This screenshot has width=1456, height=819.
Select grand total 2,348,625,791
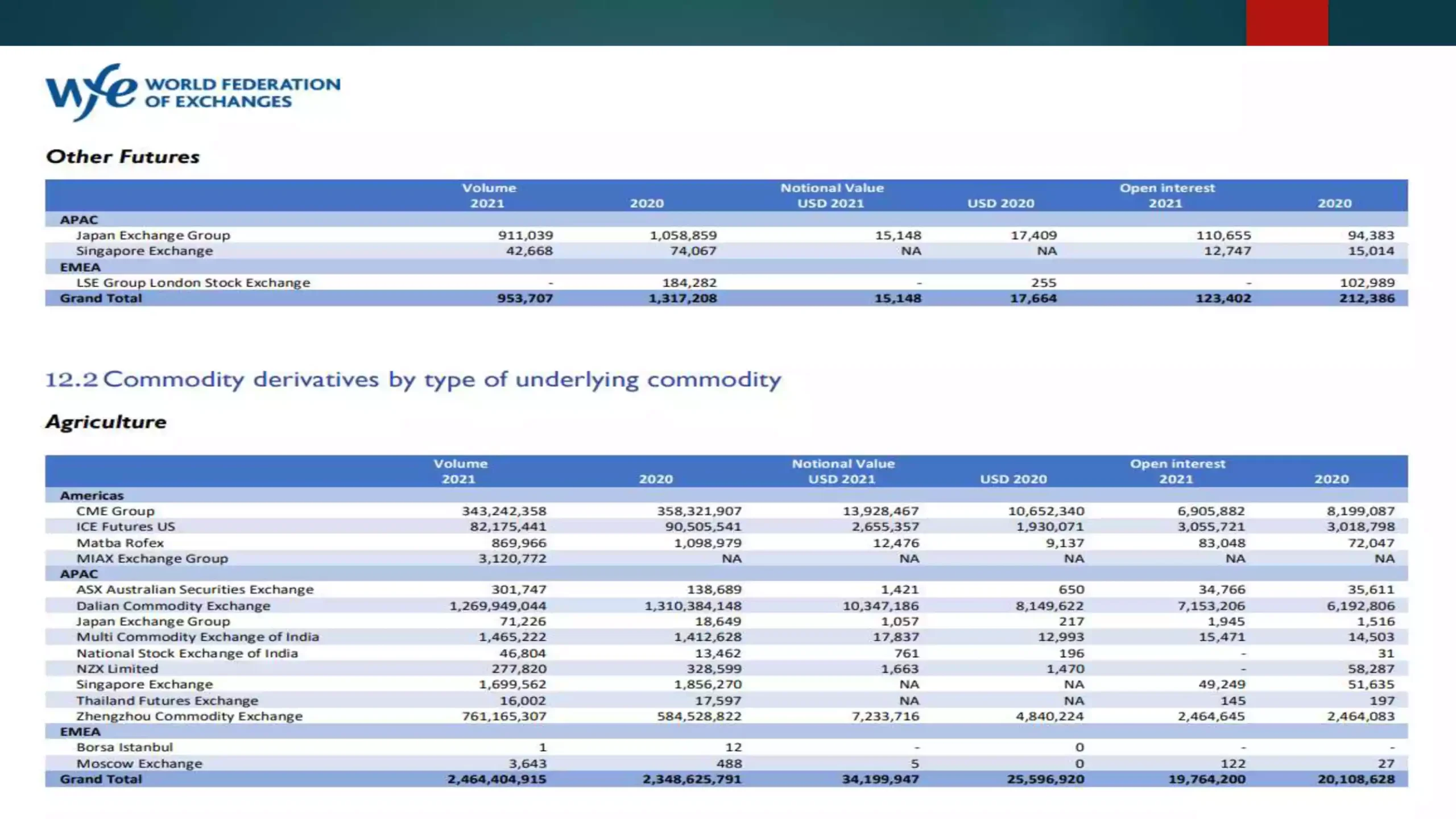coord(692,779)
